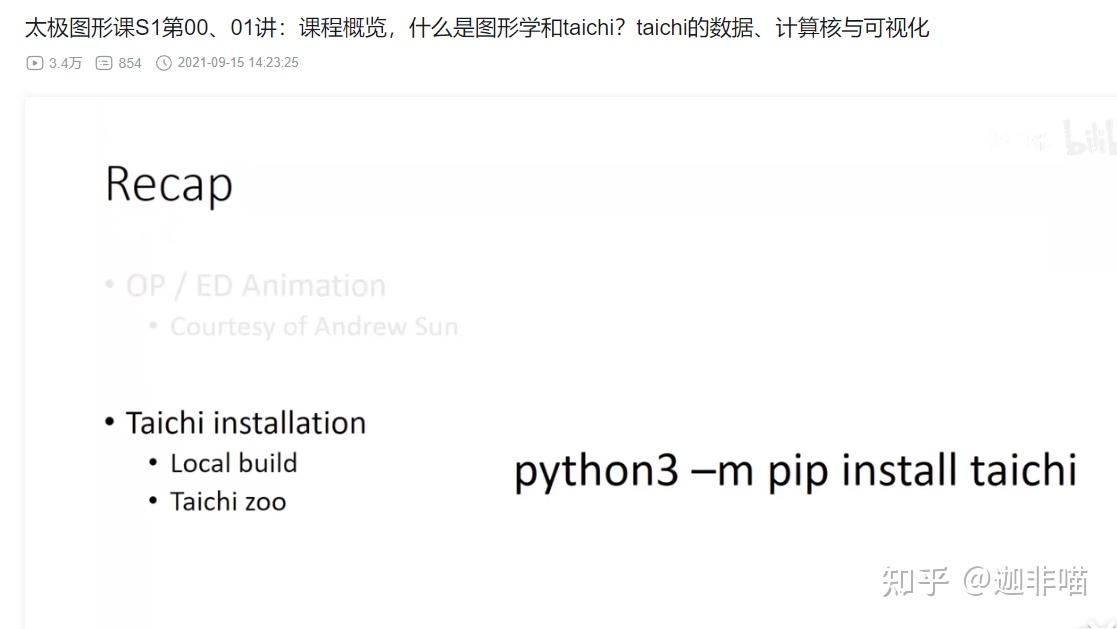Click the play count icon

tap(35, 63)
